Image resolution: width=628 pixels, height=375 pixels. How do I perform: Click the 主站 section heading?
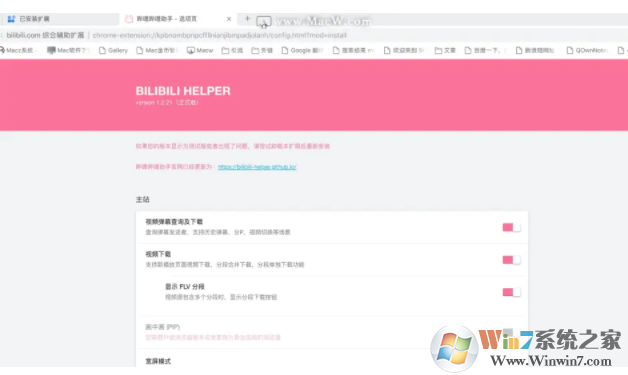click(x=143, y=199)
